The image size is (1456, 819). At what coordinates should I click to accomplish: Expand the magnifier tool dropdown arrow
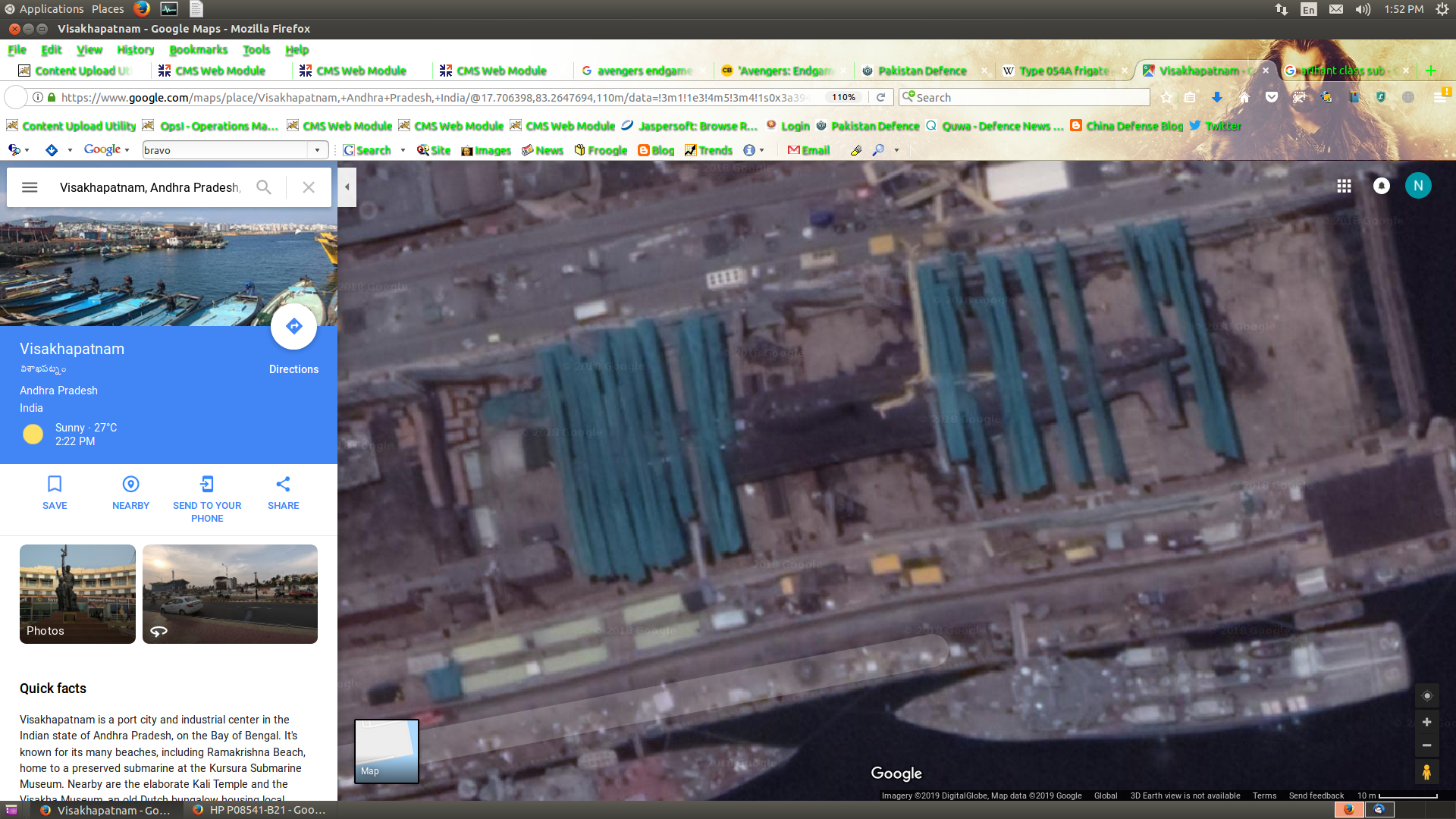coord(896,150)
